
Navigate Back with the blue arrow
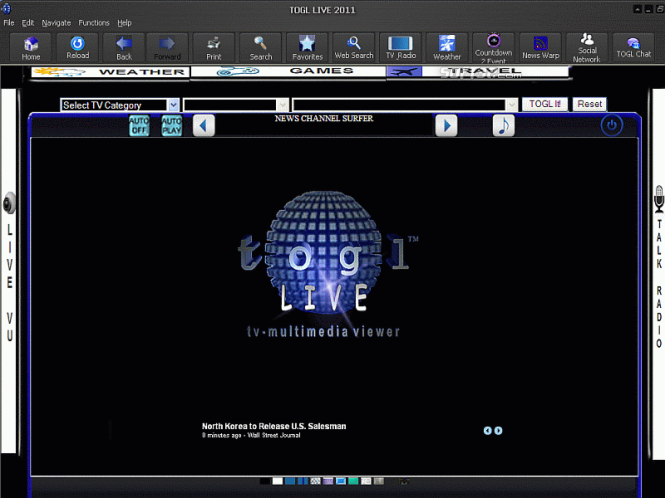(124, 48)
